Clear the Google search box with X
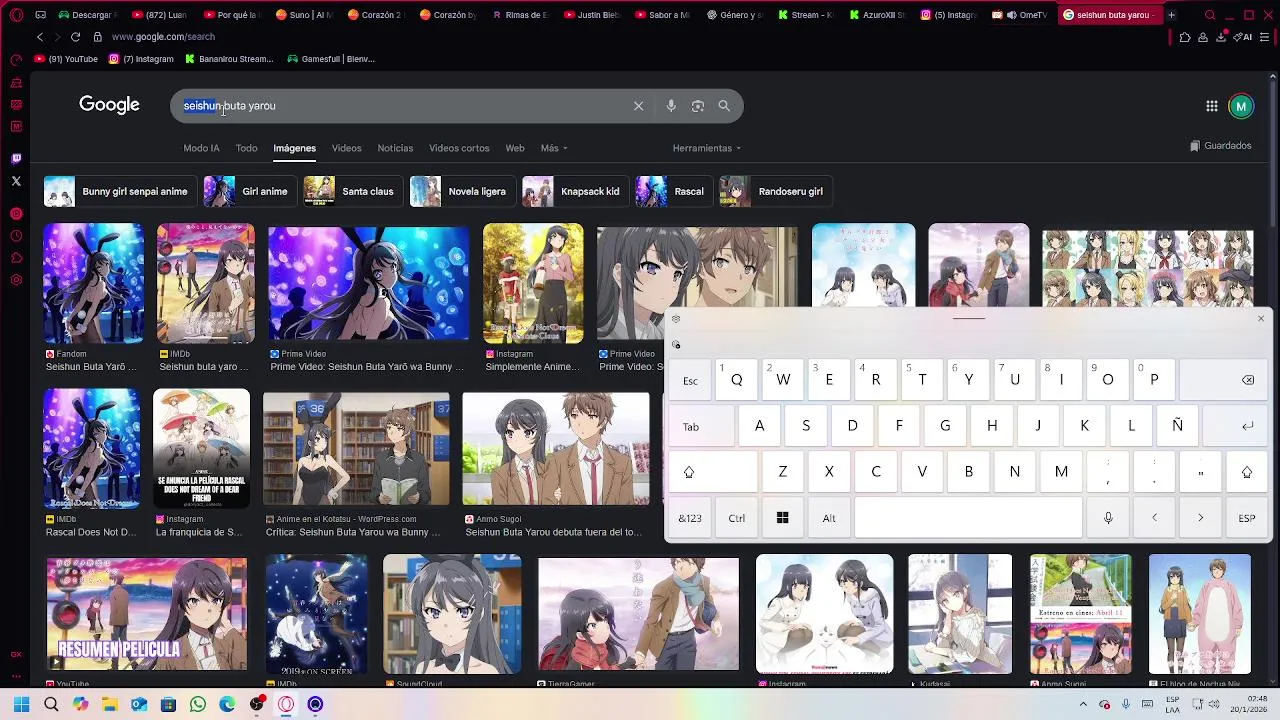The width and height of the screenshot is (1280, 720). [638, 106]
